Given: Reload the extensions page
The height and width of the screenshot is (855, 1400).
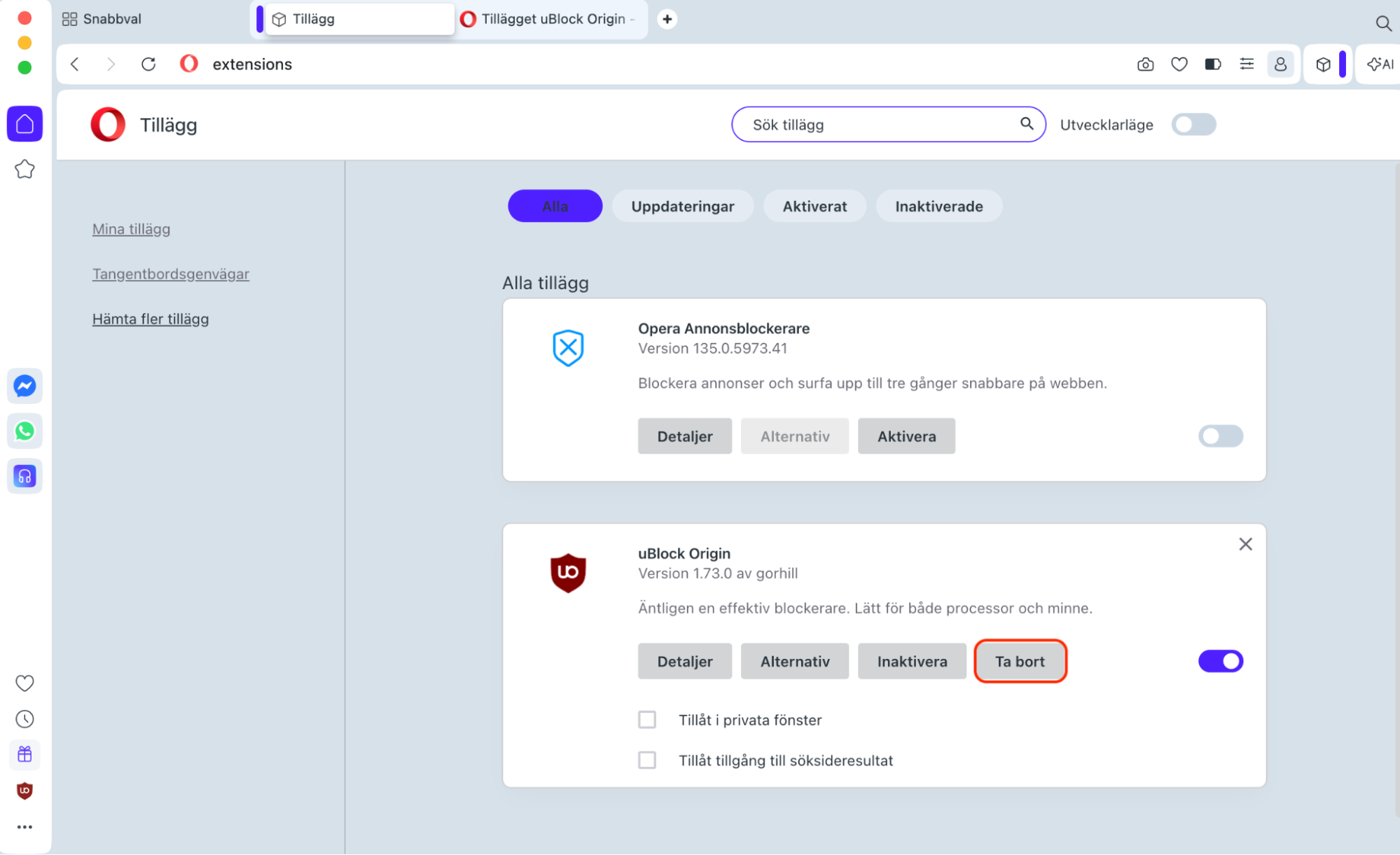Looking at the screenshot, I should (148, 64).
